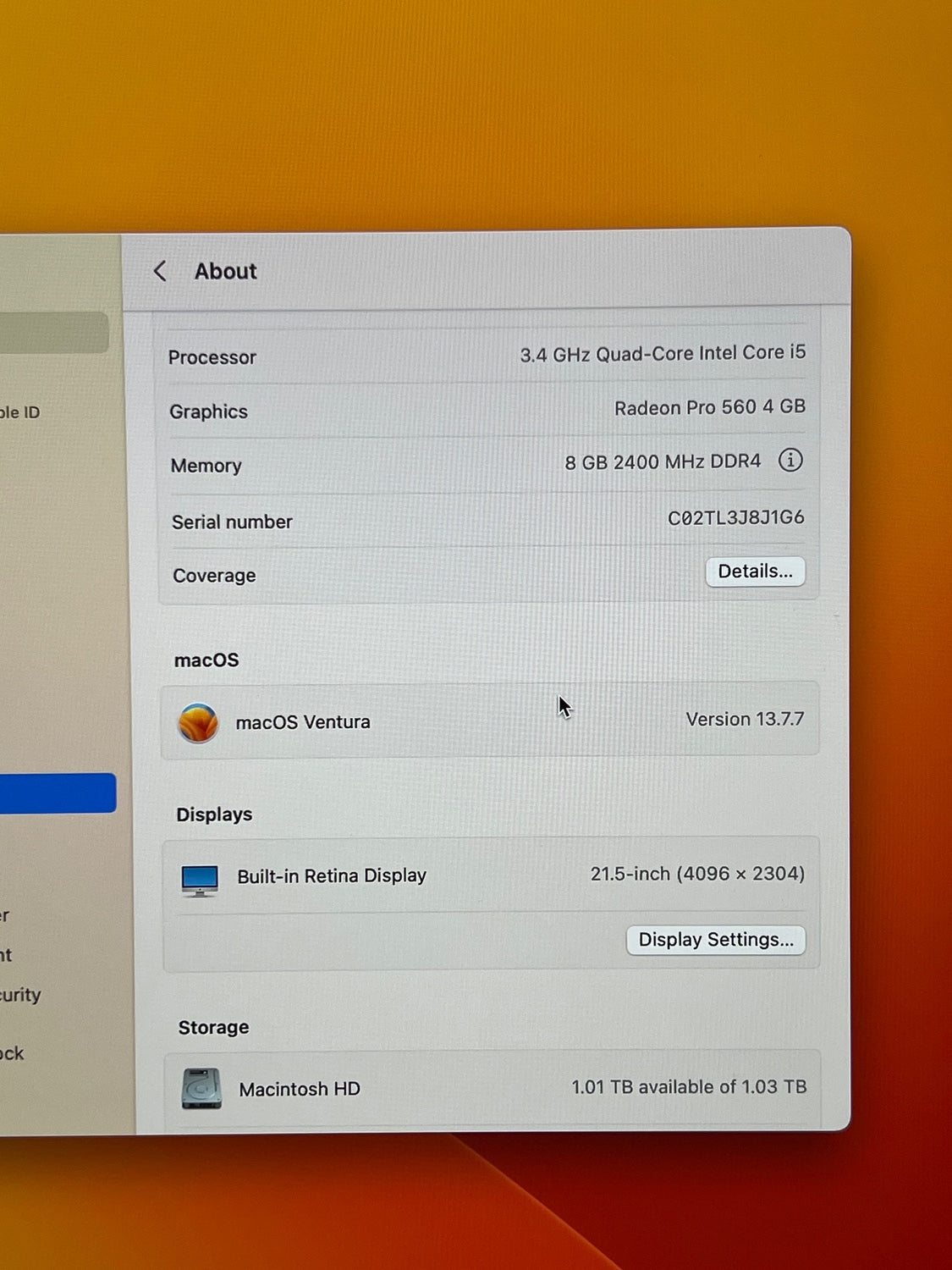Screen dimensions: 952x1270
Task: Select '8 GB 2400 MHz DDR4' value
Action: pyautogui.click(x=663, y=461)
